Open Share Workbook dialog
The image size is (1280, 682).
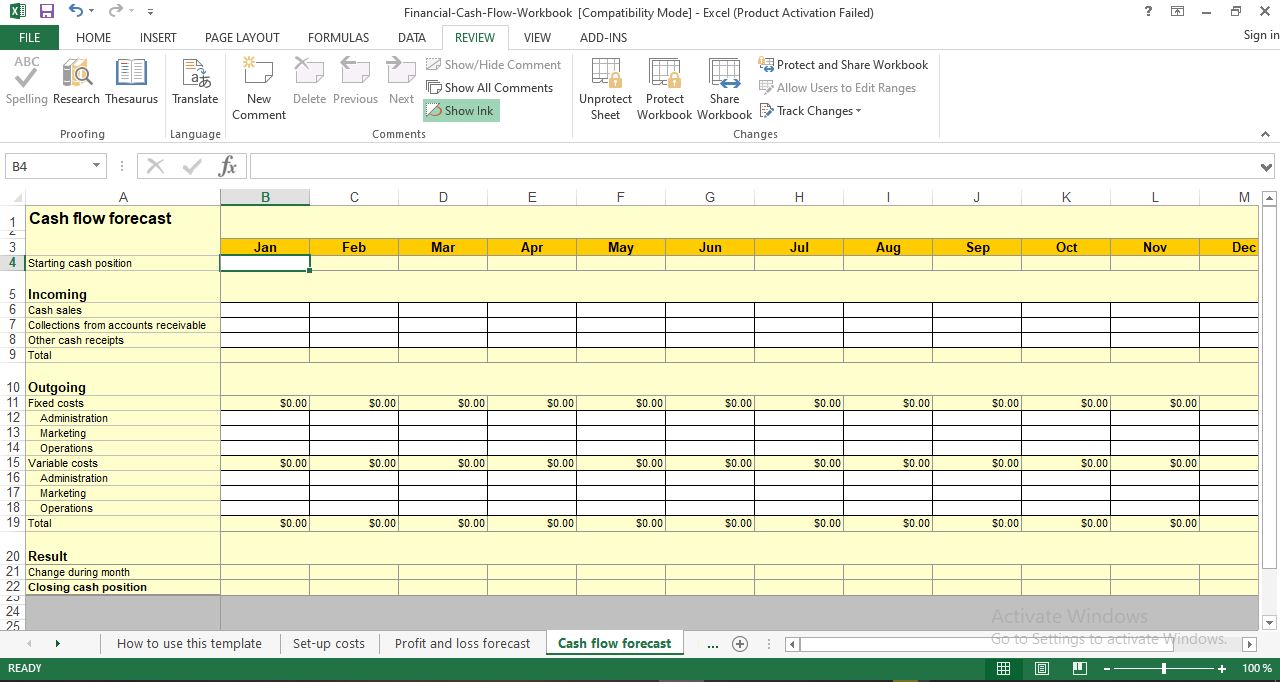click(x=724, y=89)
